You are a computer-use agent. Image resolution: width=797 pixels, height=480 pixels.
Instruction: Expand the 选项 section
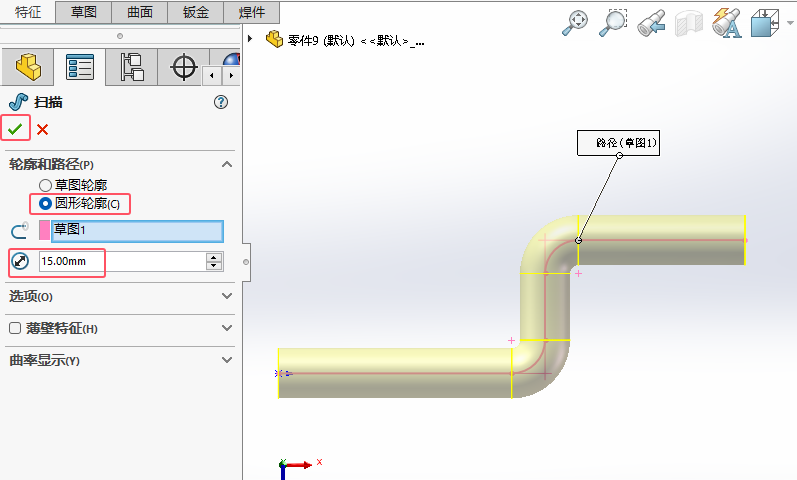tap(227, 296)
